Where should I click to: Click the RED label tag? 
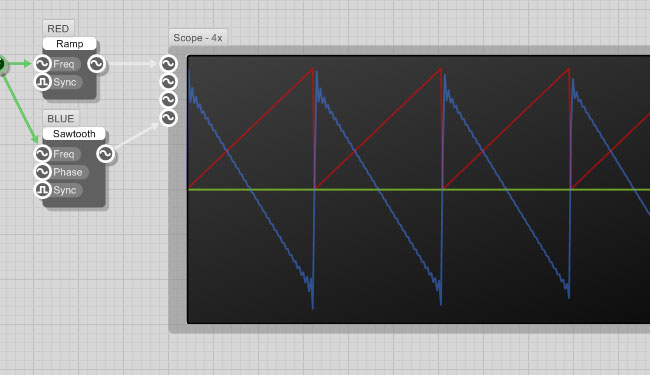tap(58, 29)
